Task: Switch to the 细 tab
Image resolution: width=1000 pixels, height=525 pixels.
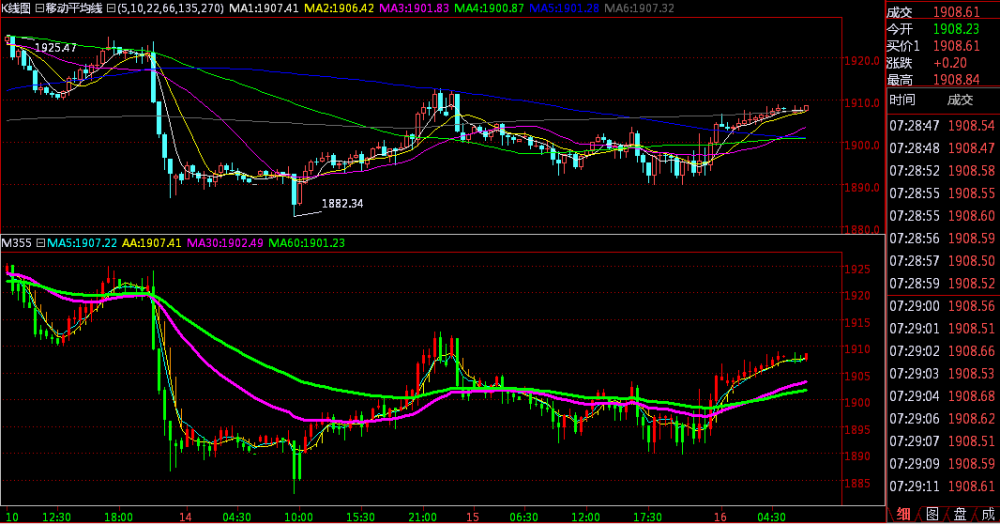Action: tap(903, 515)
